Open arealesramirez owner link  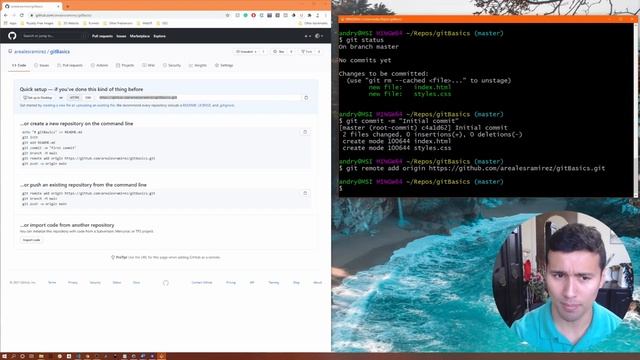pyautogui.click(x=30, y=52)
